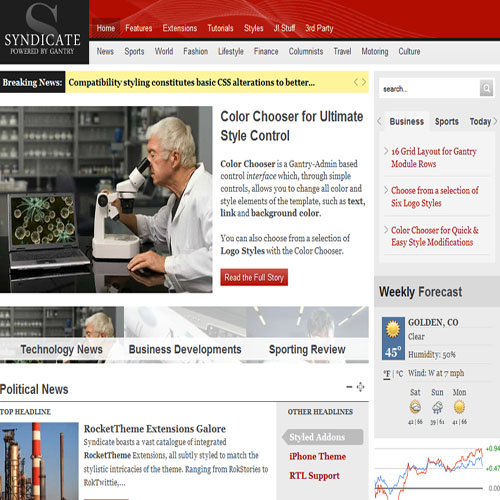This screenshot has height=500, width=500.
Task: Click the Political News move icon
Action: click(360, 387)
